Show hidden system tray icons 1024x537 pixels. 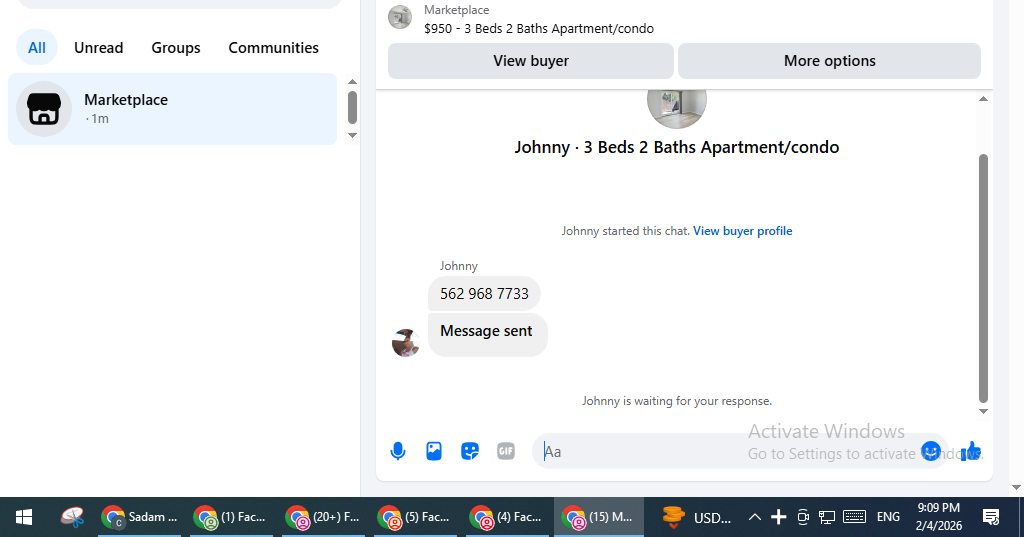754,517
